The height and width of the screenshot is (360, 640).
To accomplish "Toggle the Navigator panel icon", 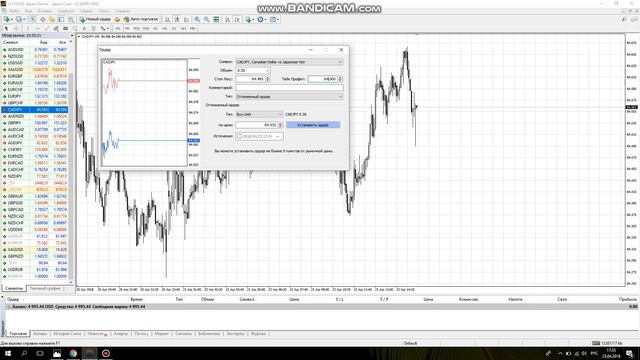I will tap(52, 19).
